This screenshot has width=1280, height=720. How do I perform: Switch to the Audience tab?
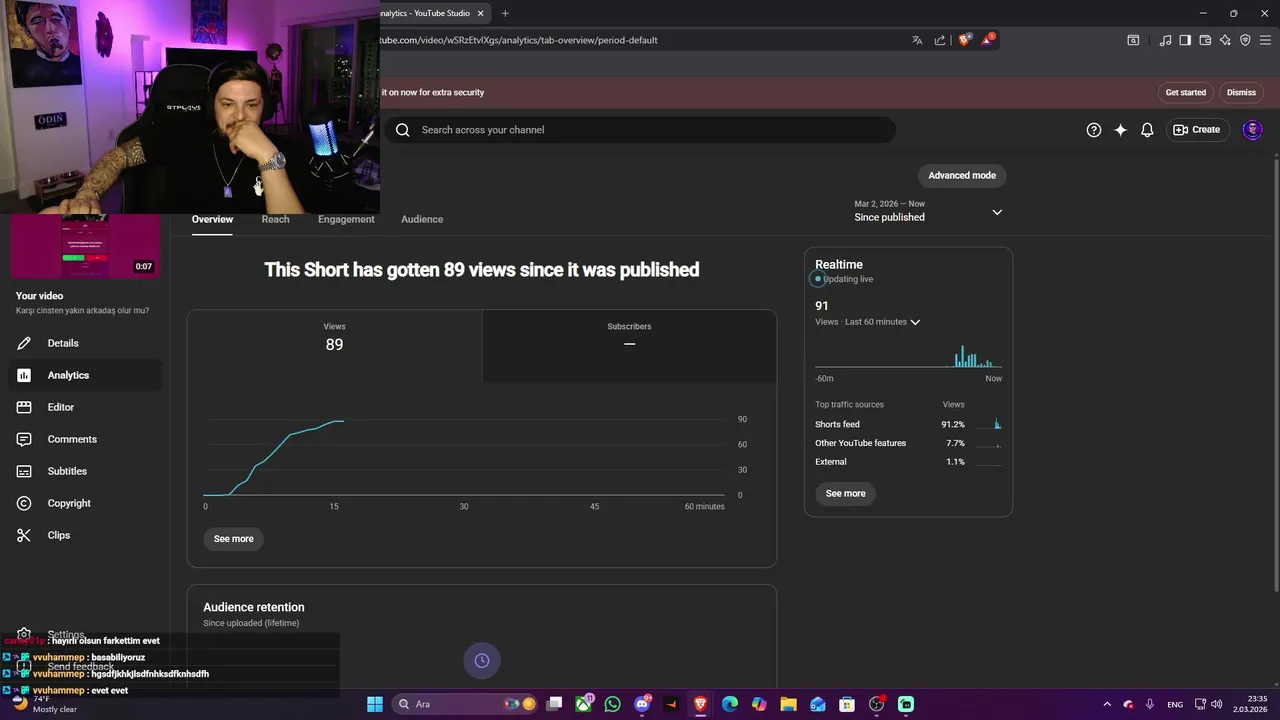point(422,219)
